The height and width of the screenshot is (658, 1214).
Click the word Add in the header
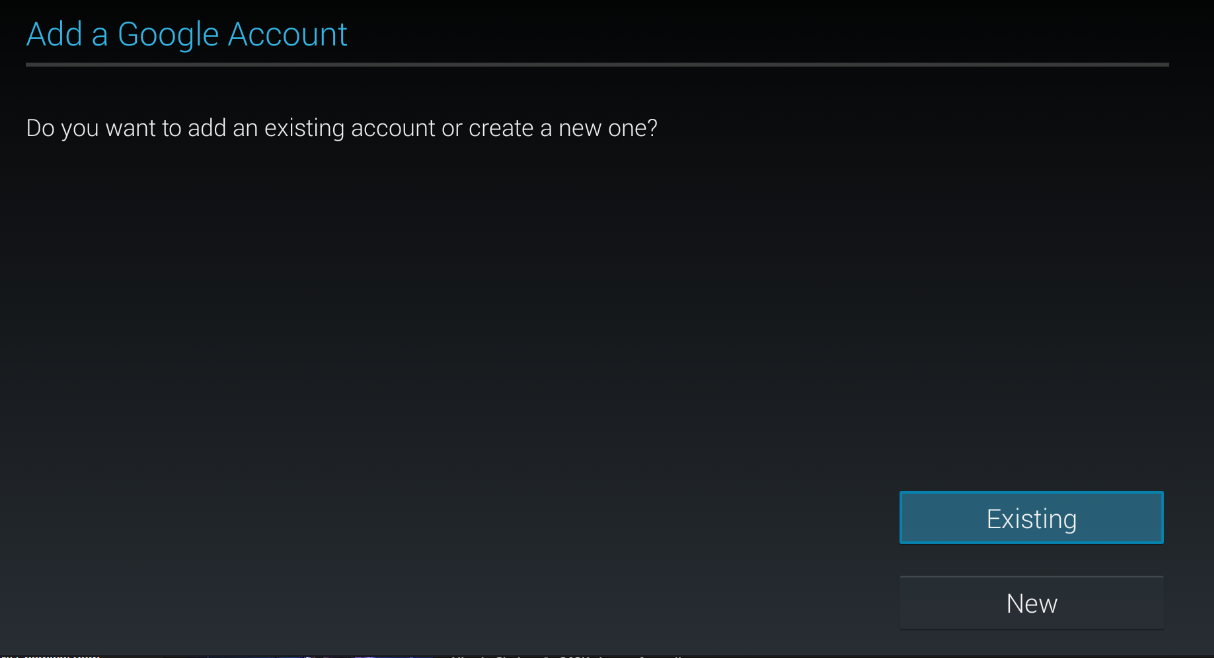[54, 34]
